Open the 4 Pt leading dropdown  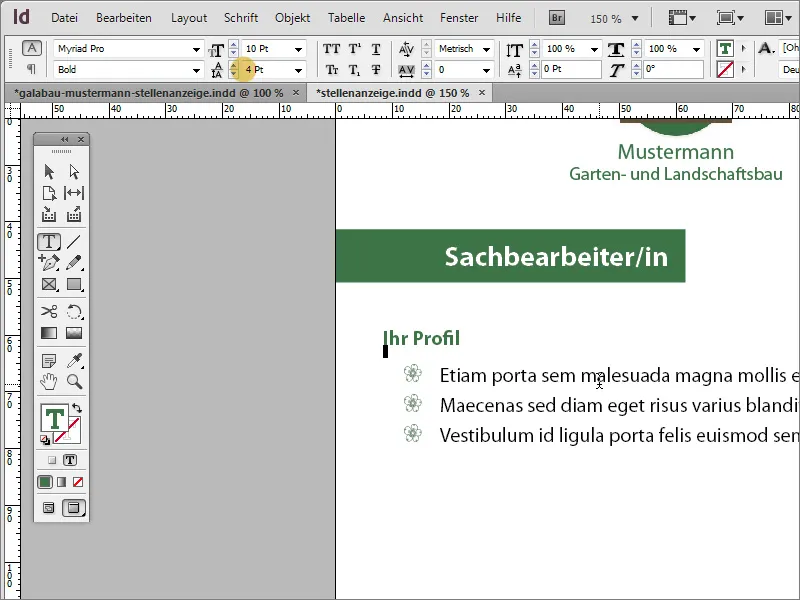pos(298,70)
